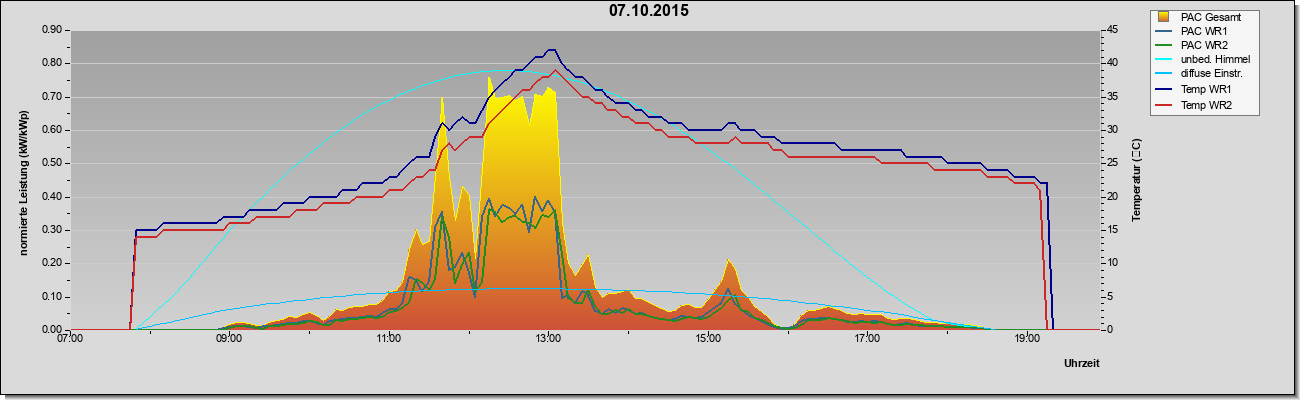Click the diffuse Einstr. legend entry
The width and height of the screenshot is (1300, 400).
click(1203, 75)
